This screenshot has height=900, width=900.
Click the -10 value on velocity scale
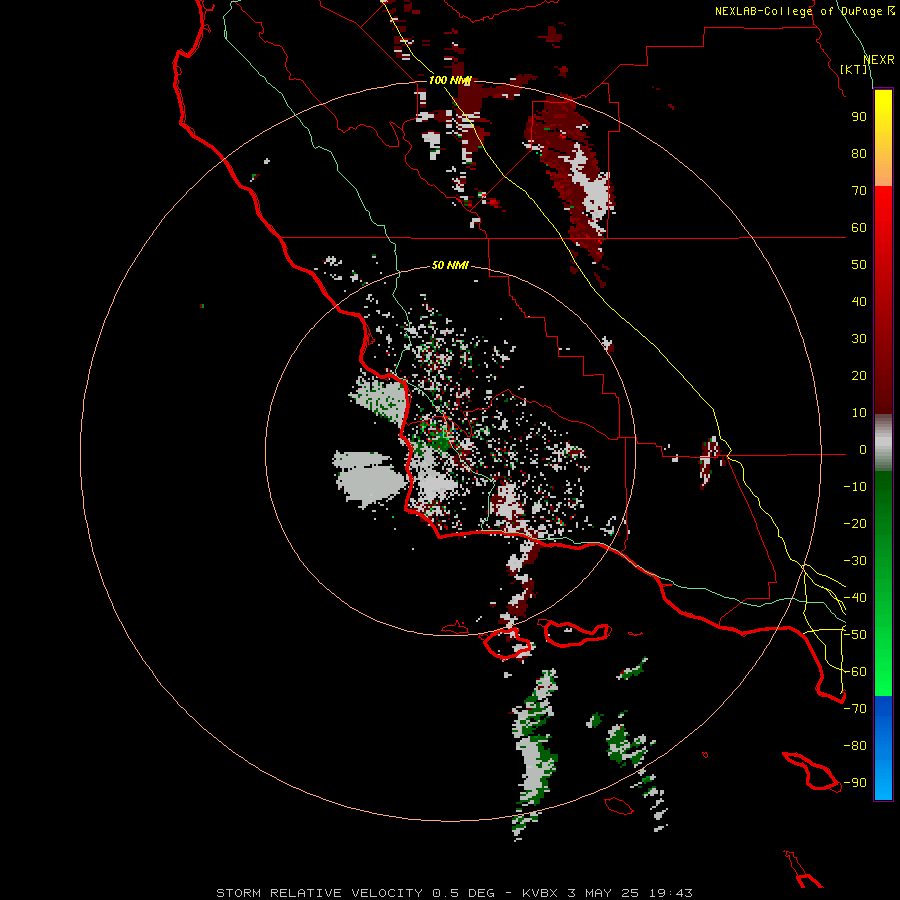click(855, 487)
